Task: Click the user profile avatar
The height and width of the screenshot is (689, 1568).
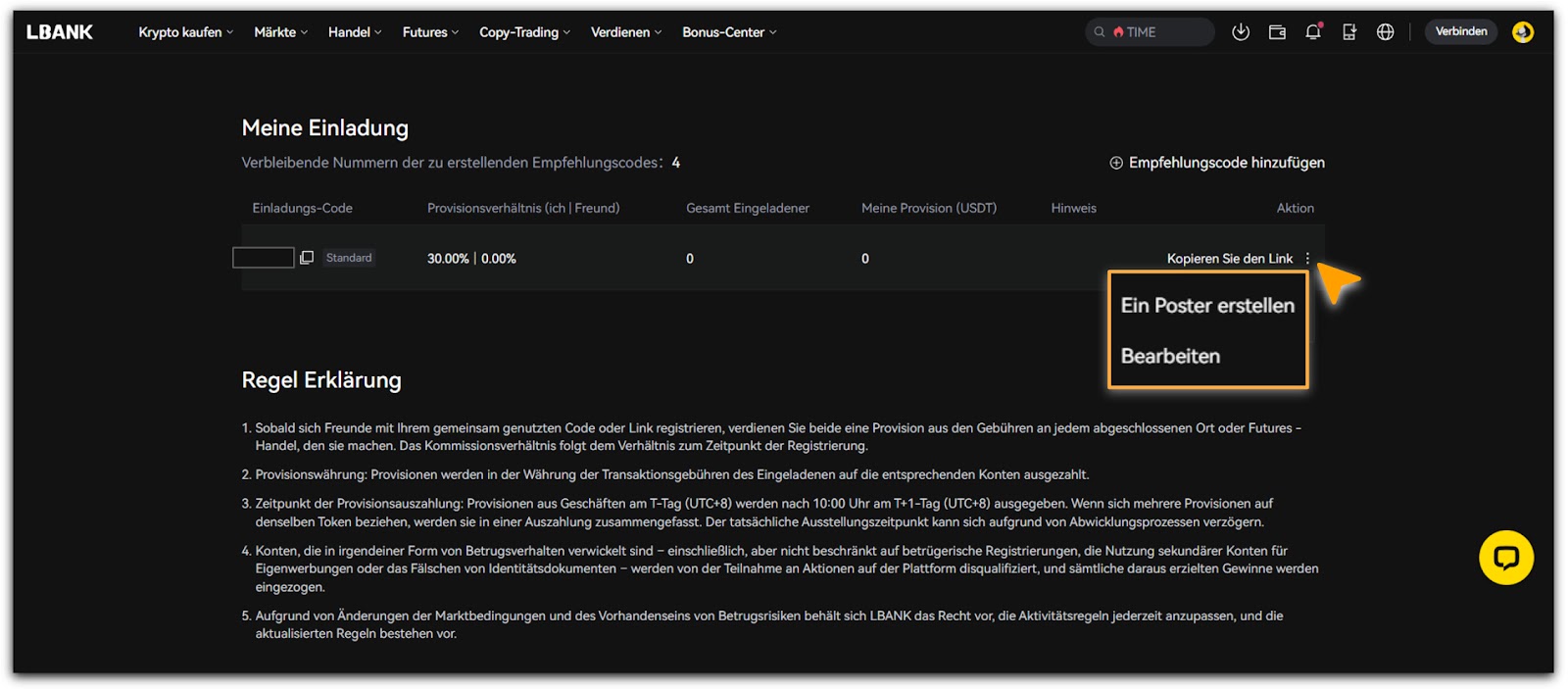Action: pos(1522,32)
